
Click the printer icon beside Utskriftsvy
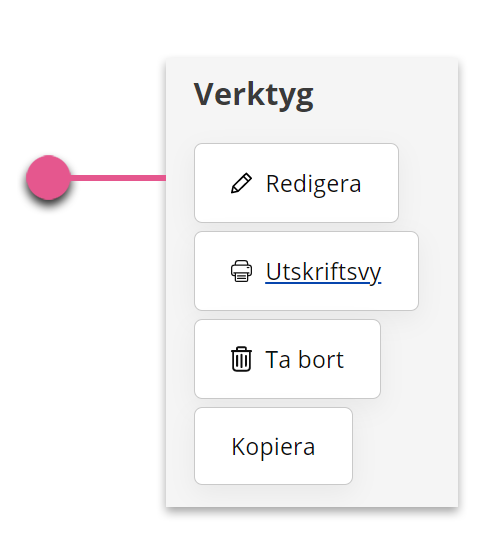[241, 271]
